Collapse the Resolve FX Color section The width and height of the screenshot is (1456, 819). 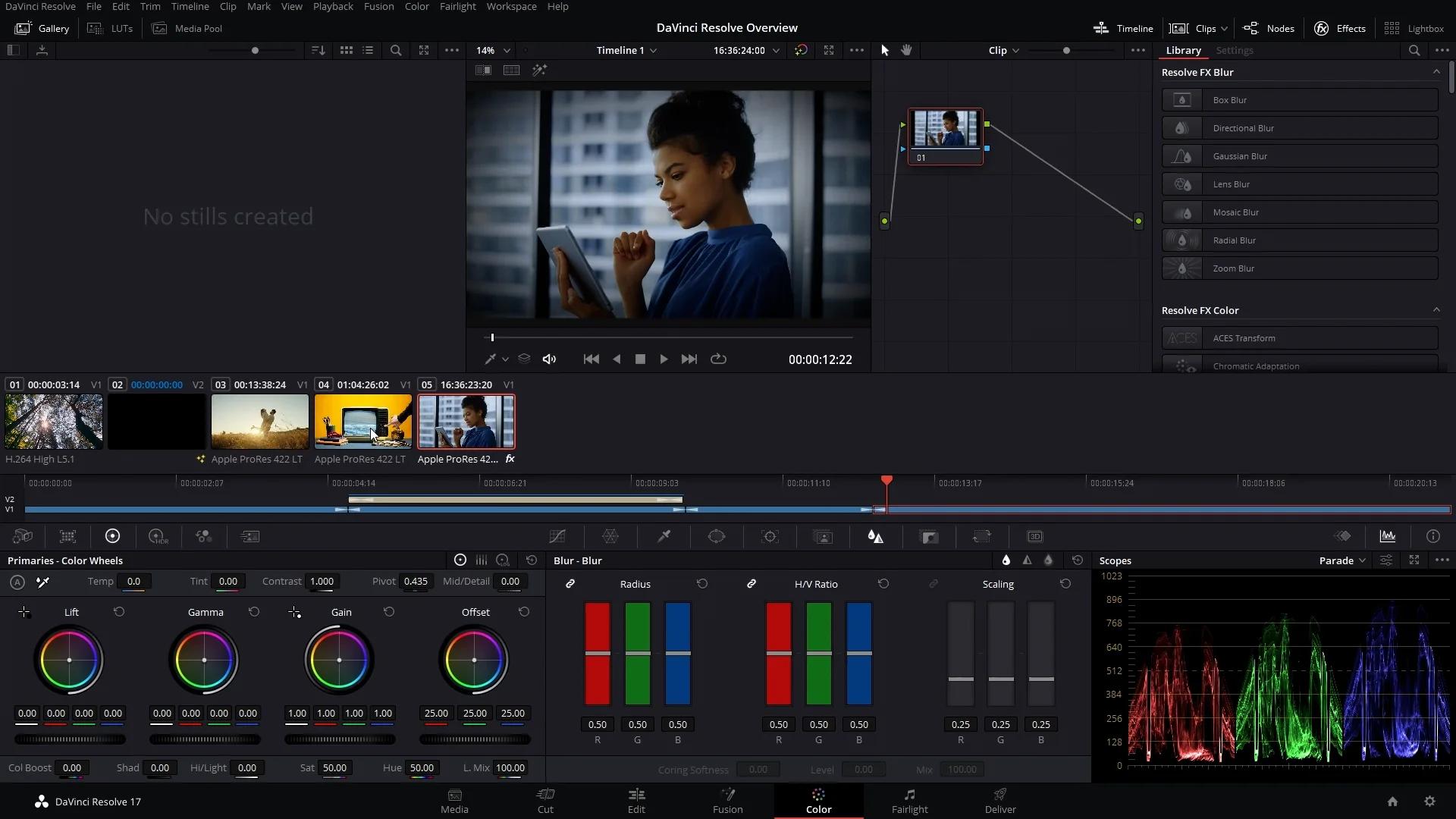[1436, 310]
